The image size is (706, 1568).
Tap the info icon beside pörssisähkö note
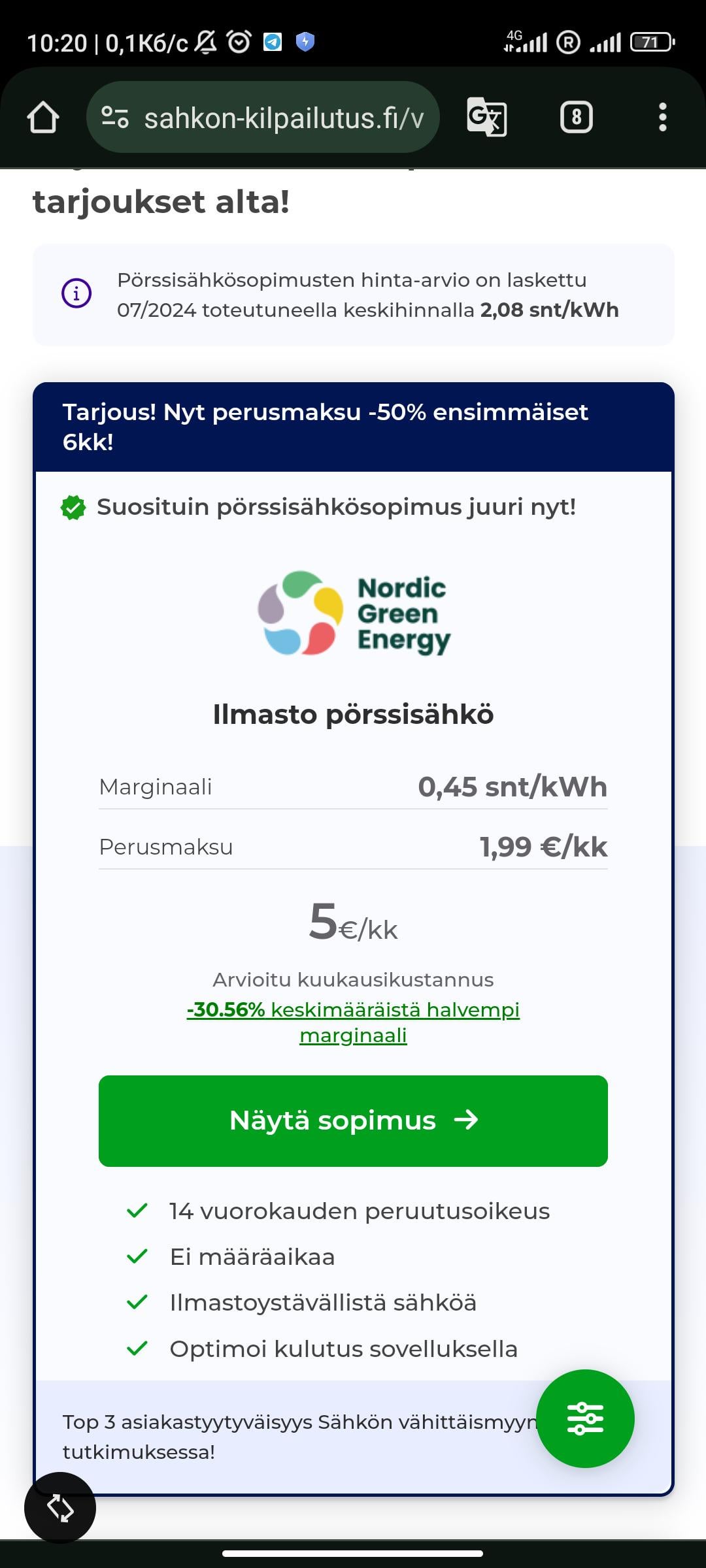pyautogui.click(x=76, y=293)
